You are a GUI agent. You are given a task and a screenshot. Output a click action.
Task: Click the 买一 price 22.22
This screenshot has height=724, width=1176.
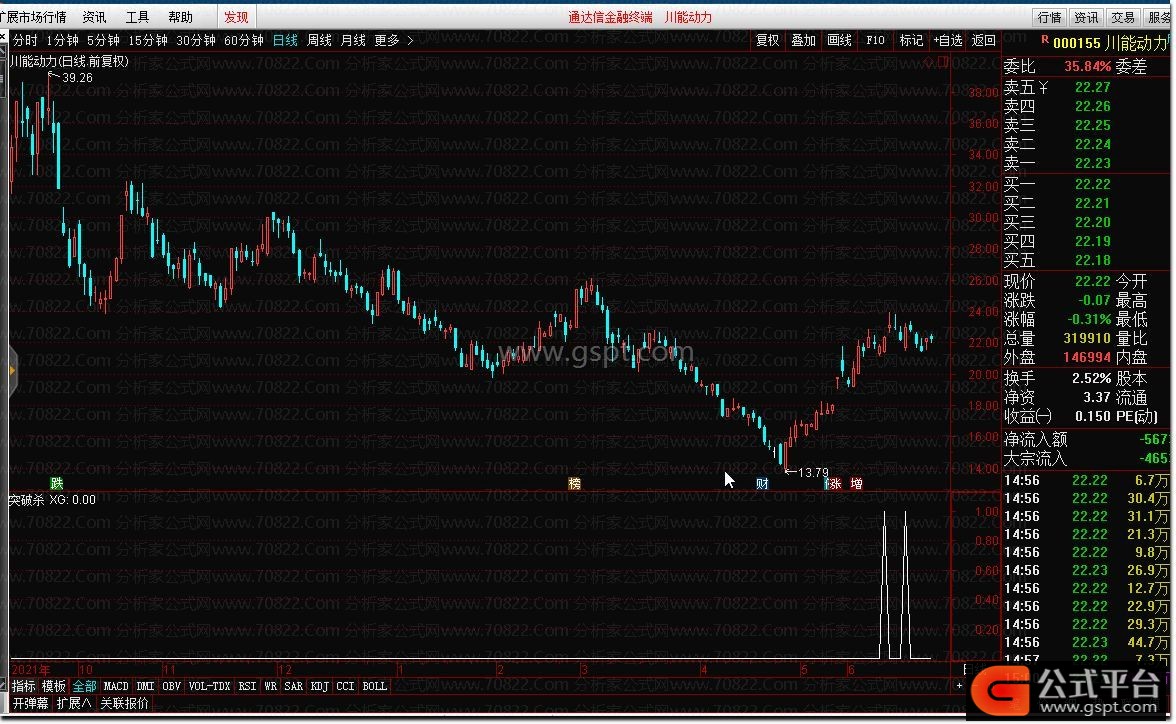1093,185
